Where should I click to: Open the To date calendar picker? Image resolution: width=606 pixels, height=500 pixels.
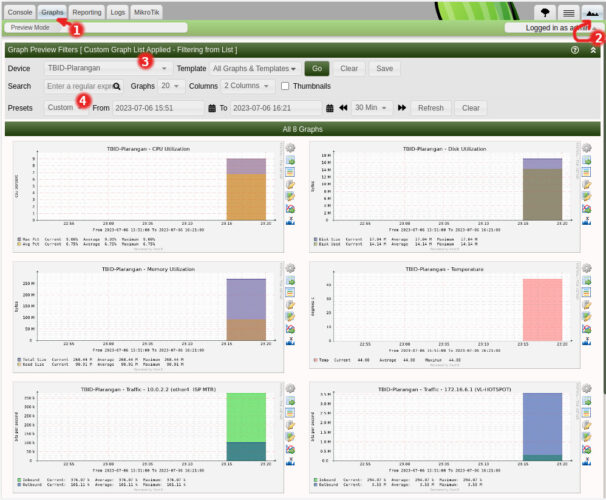pos(329,108)
